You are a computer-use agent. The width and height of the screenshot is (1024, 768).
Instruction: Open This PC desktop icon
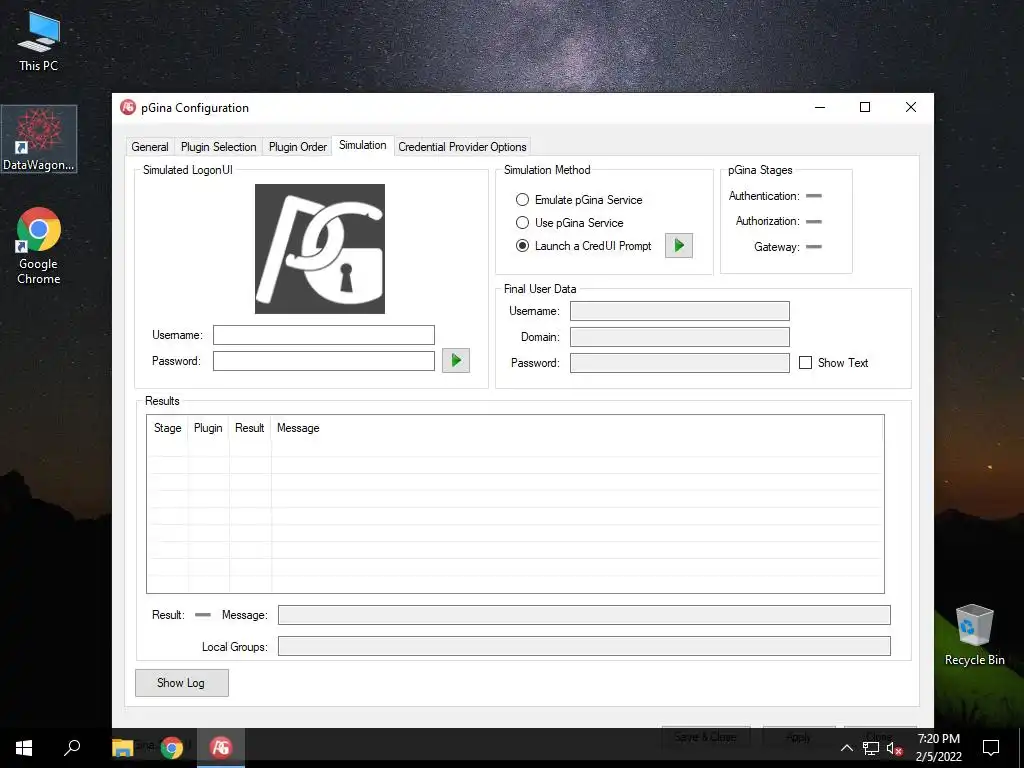tap(39, 42)
